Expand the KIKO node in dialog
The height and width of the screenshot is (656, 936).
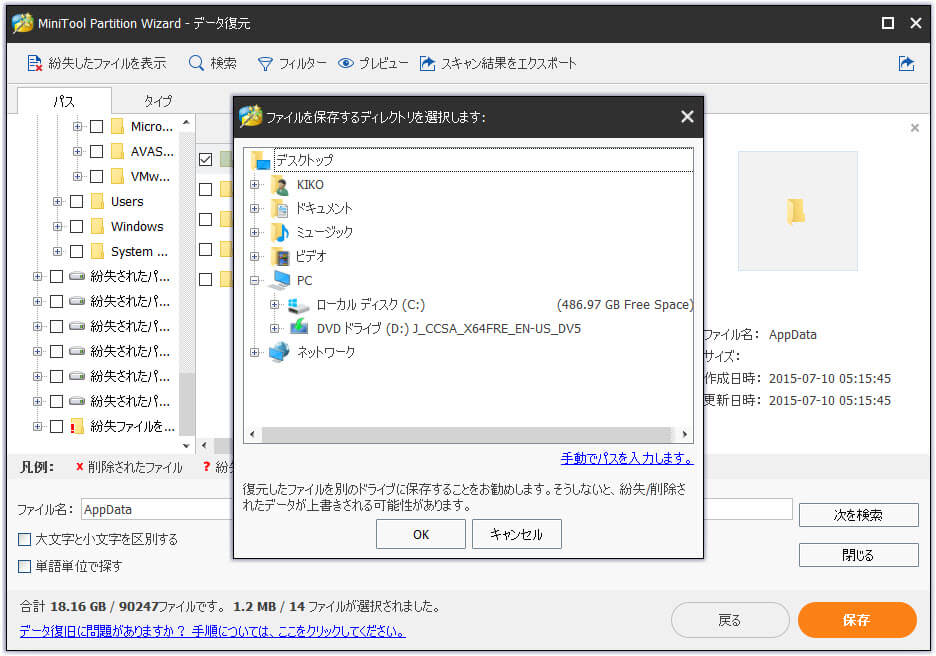point(255,185)
